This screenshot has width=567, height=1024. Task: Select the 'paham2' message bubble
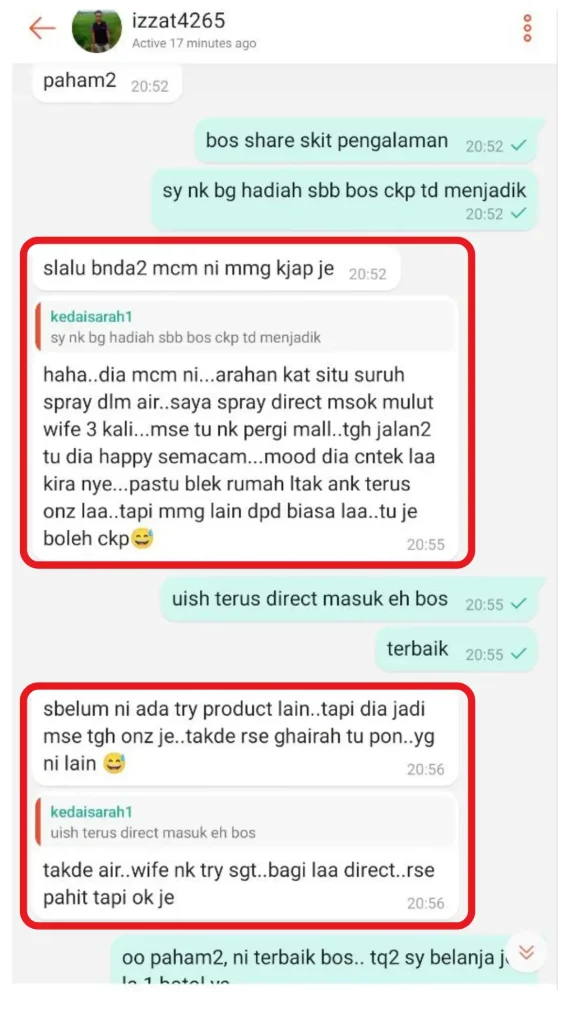click(x=106, y=83)
